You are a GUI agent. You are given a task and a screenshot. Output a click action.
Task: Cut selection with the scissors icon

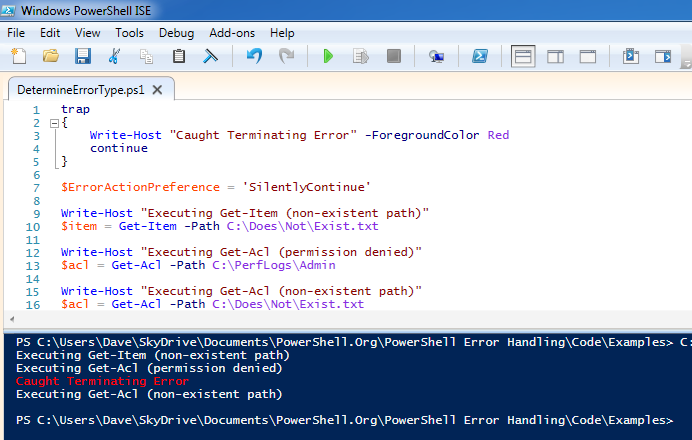pos(115,57)
